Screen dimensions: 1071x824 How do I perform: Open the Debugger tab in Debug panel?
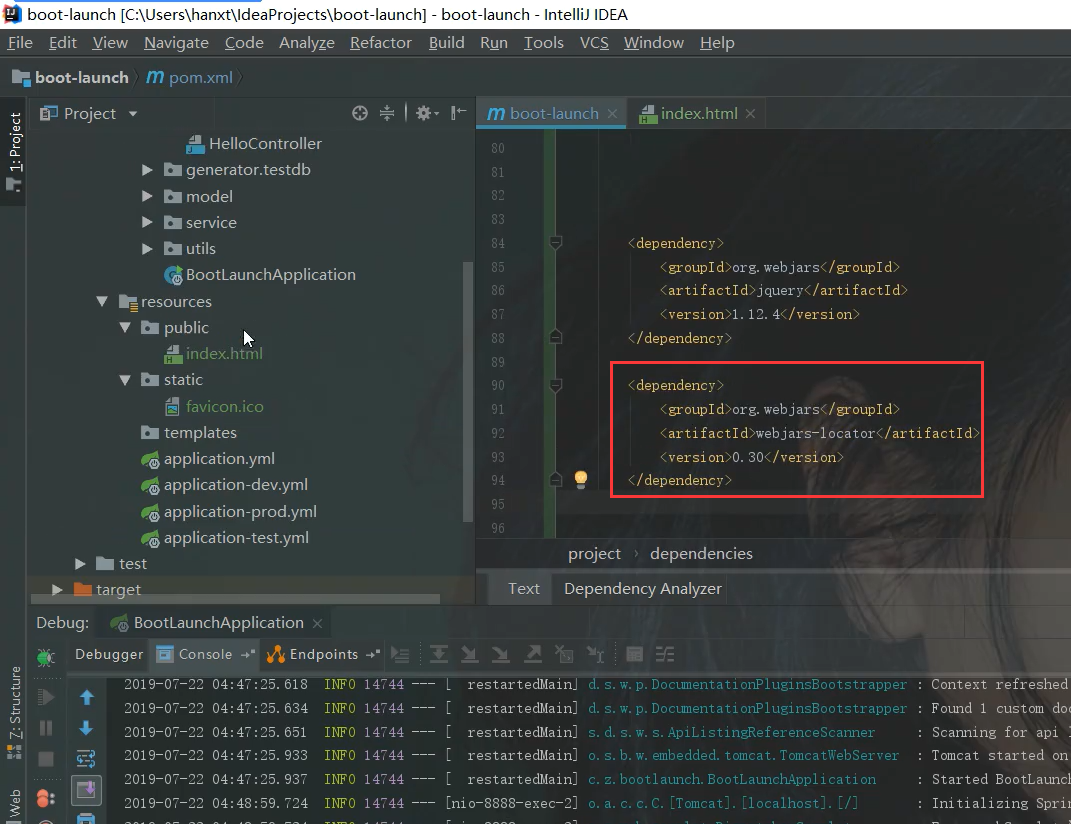[109, 655]
